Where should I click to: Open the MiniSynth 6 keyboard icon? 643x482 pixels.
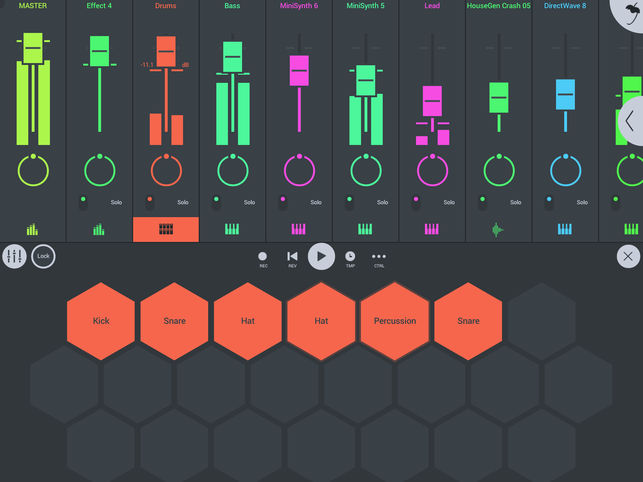point(299,229)
